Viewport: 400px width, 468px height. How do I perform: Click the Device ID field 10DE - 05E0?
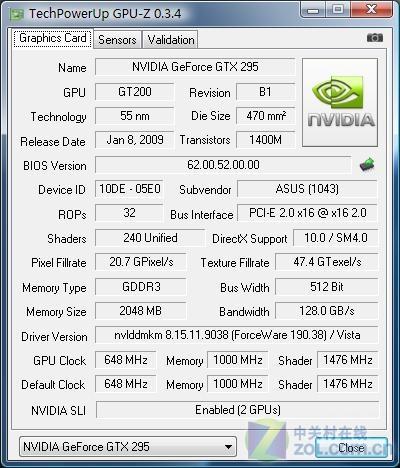(x=129, y=189)
